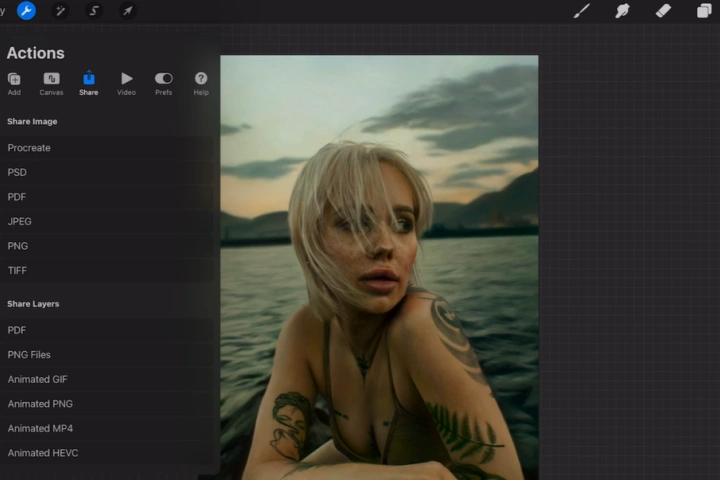Select the Eraser tool
Image resolution: width=720 pixels, height=480 pixels.
coord(663,11)
